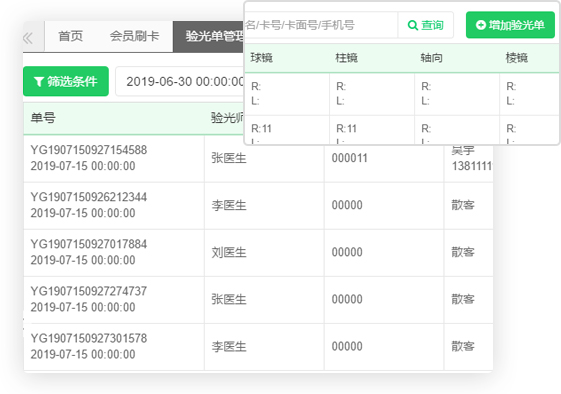Click 00000 in the 刘医生 row
561x394 pixels.
click(347, 253)
